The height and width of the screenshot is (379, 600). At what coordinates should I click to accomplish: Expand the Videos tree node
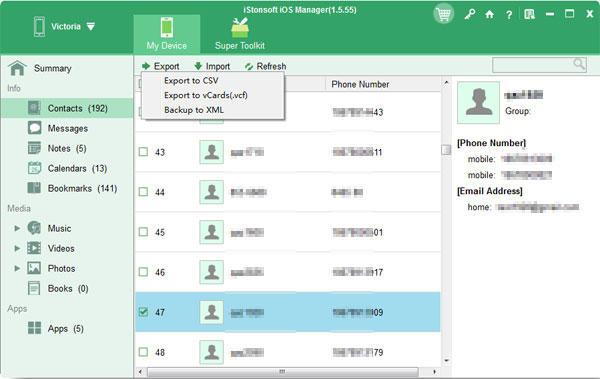17,248
